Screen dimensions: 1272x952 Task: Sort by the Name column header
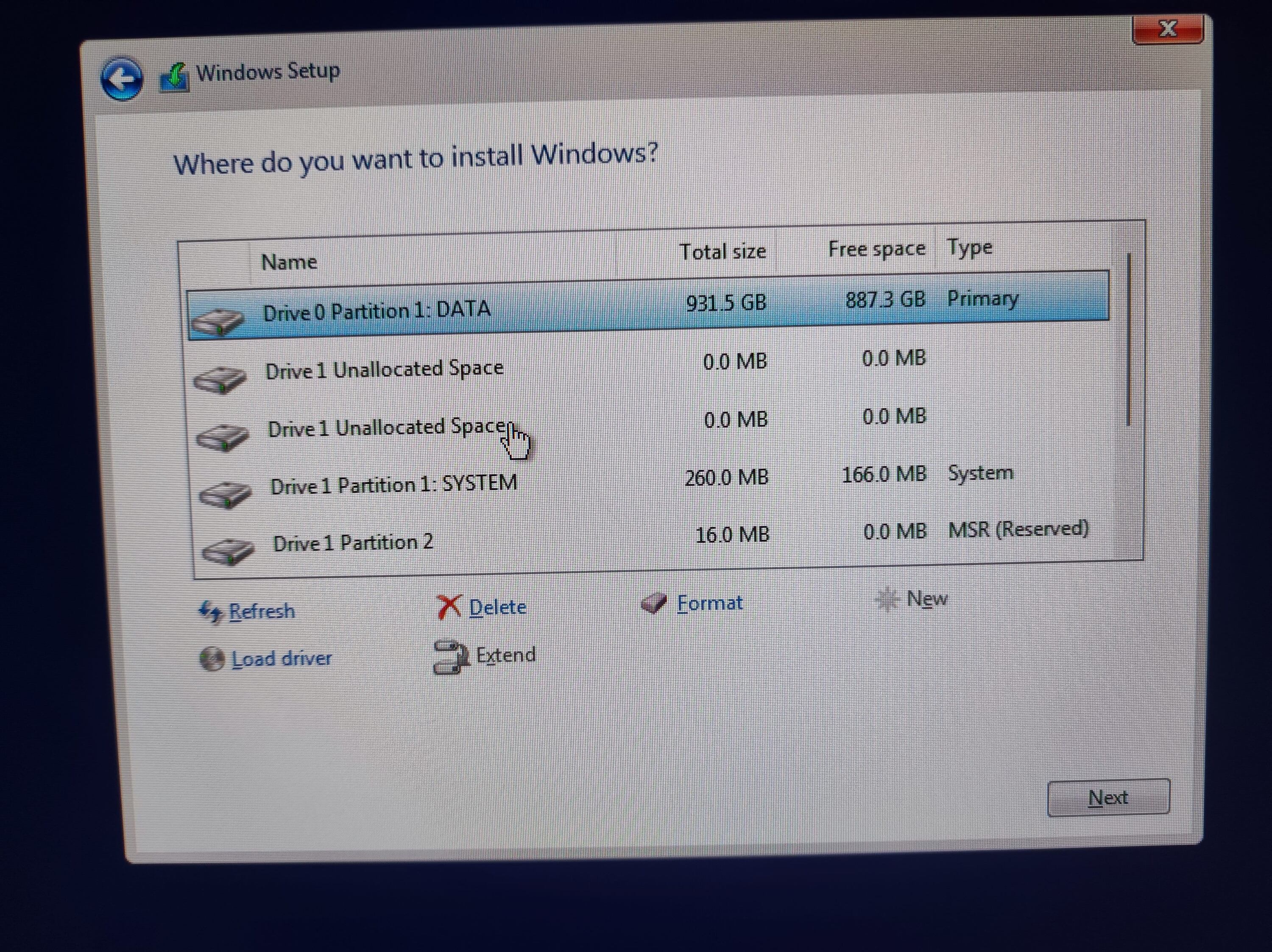[x=289, y=262]
